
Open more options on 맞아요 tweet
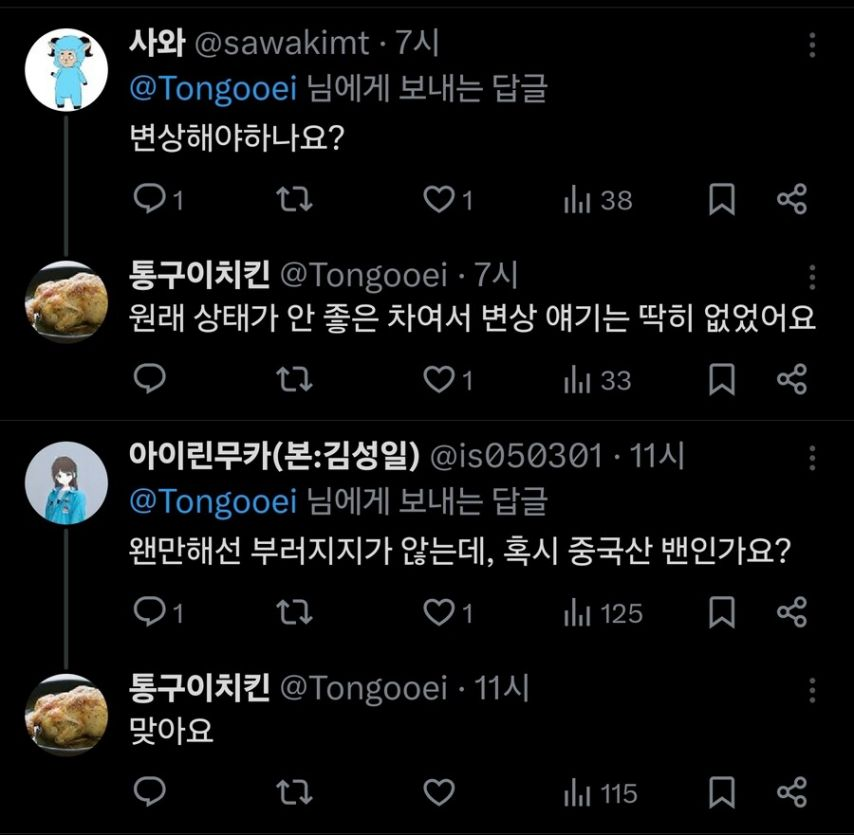pyautogui.click(x=812, y=690)
